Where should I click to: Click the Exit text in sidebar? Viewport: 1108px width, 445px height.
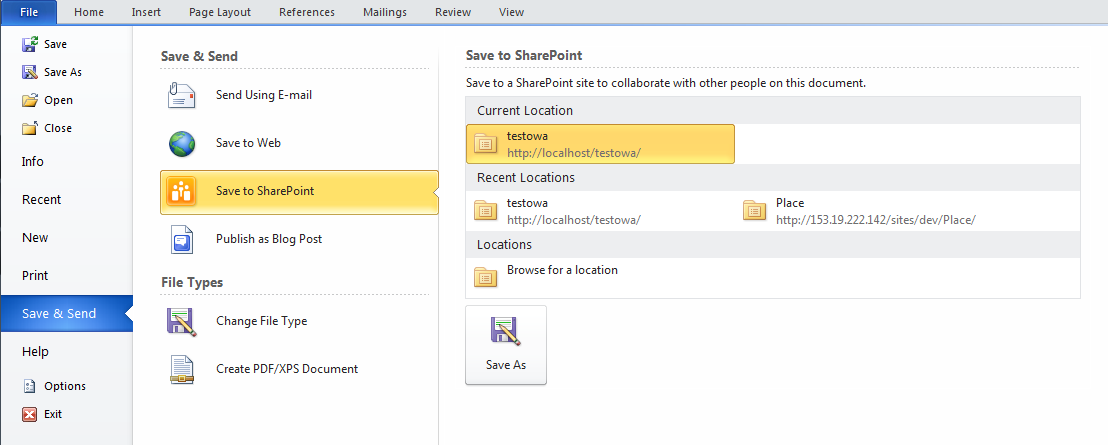pos(53,414)
